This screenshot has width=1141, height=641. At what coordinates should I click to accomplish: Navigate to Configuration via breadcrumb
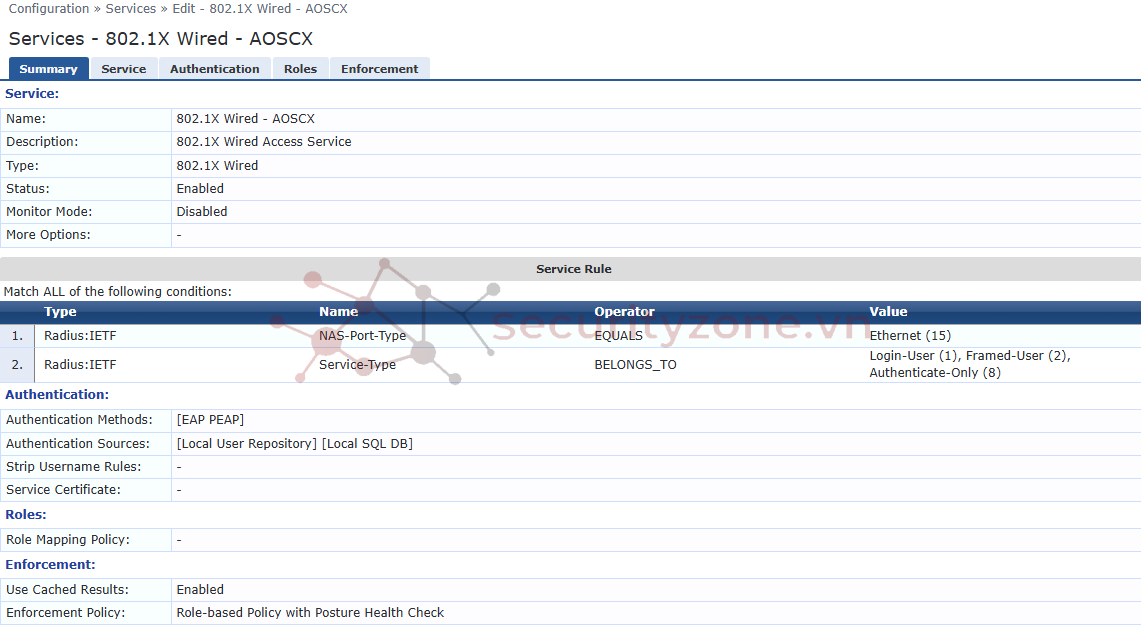coord(49,8)
